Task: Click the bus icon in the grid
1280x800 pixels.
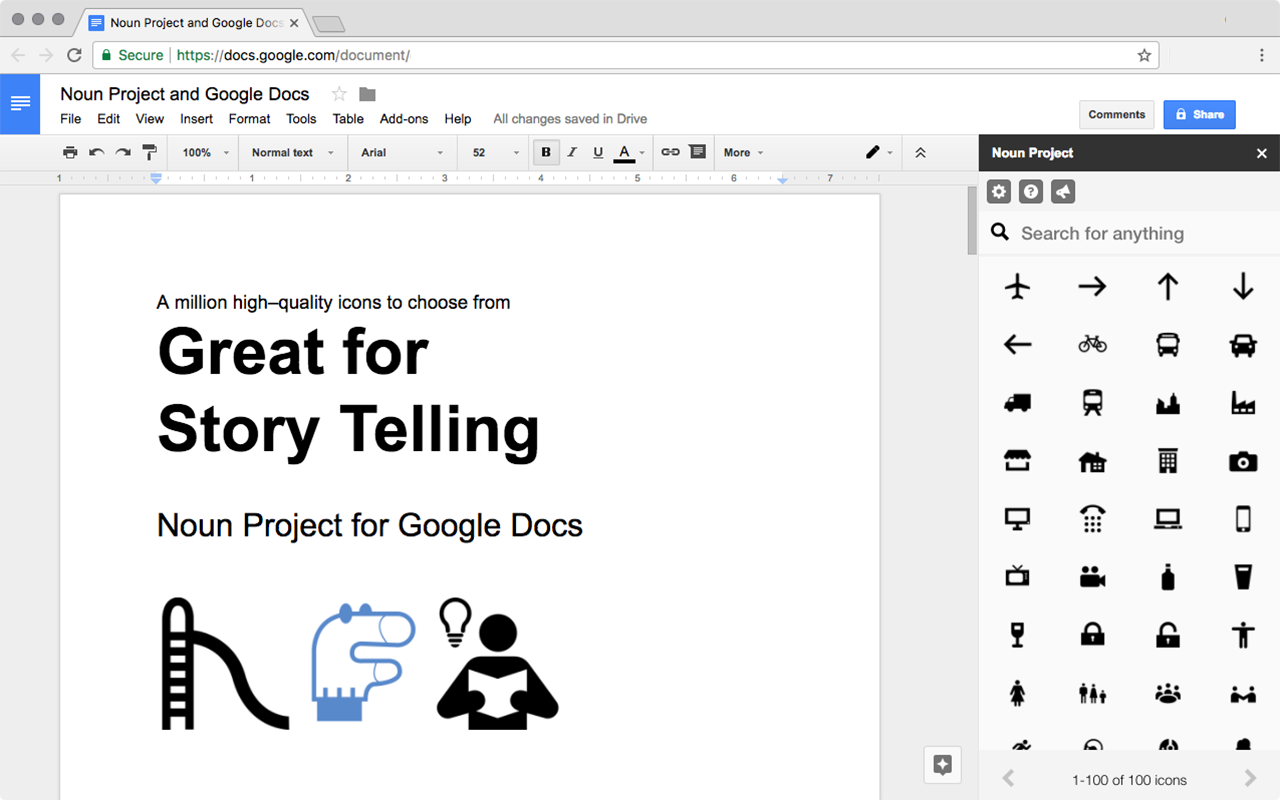Action: click(x=1167, y=345)
